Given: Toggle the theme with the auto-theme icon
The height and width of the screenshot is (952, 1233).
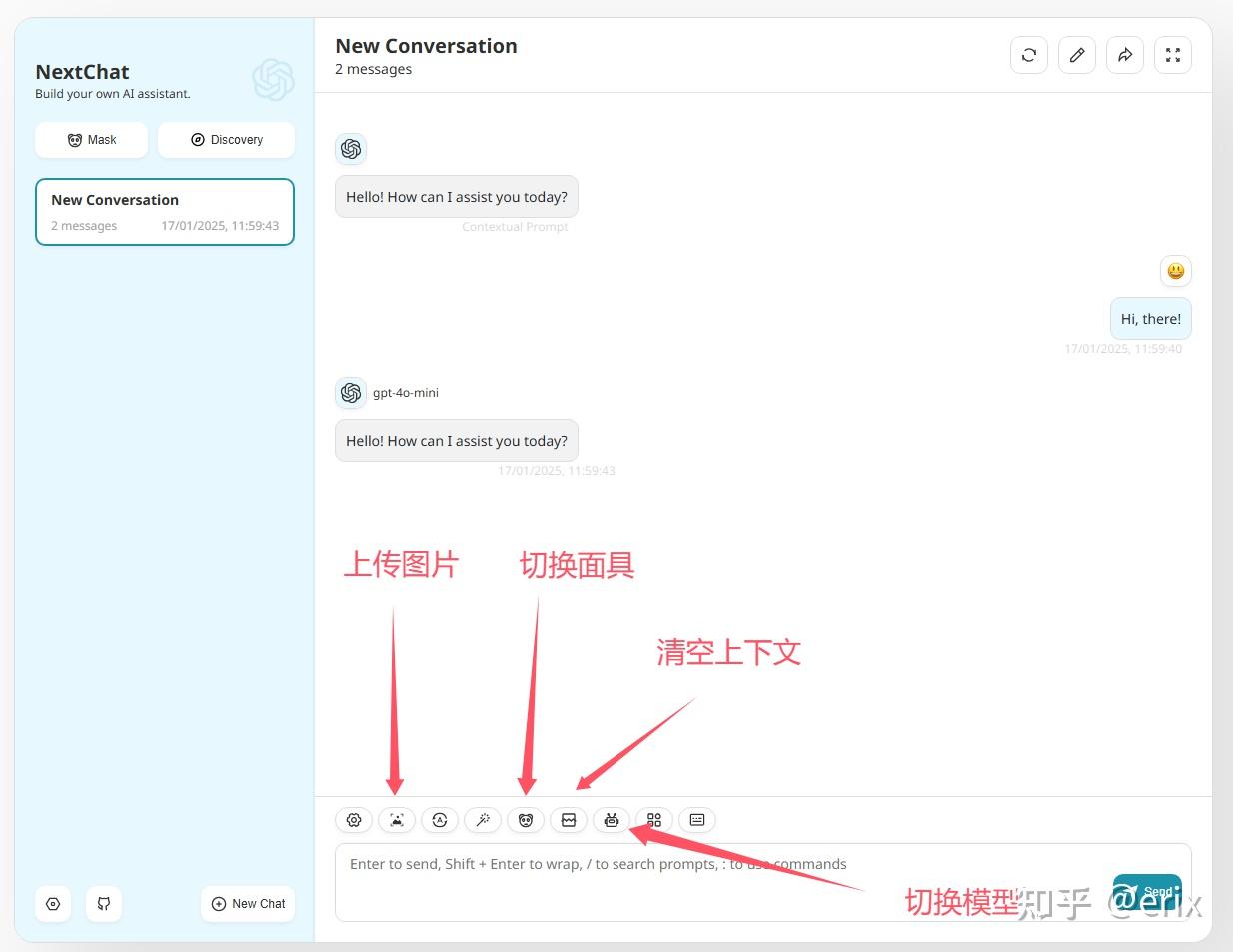Looking at the screenshot, I should point(440,819).
